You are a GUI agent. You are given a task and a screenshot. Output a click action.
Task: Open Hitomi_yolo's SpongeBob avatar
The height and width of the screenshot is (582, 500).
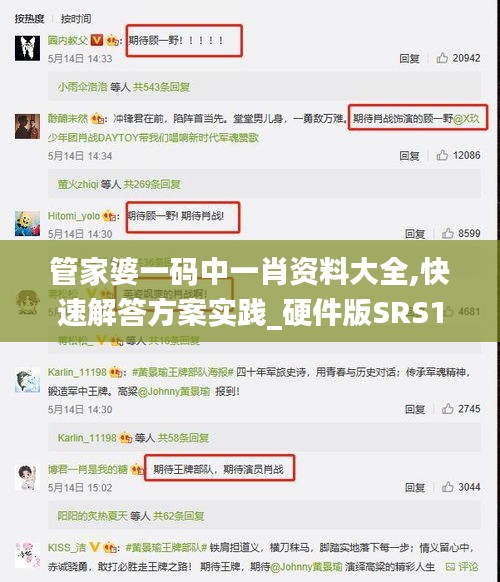pos(27,223)
